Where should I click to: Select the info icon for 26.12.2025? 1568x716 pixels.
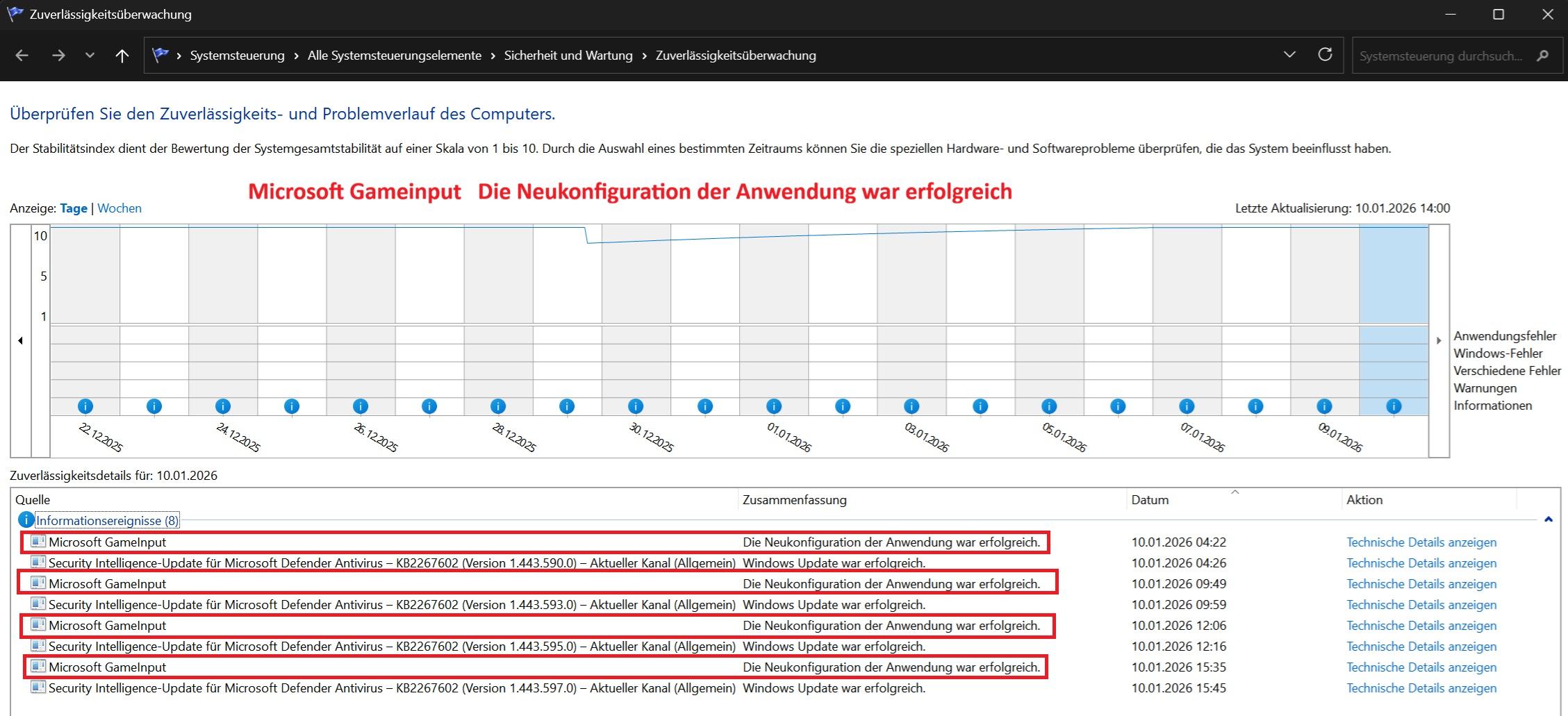(x=361, y=406)
